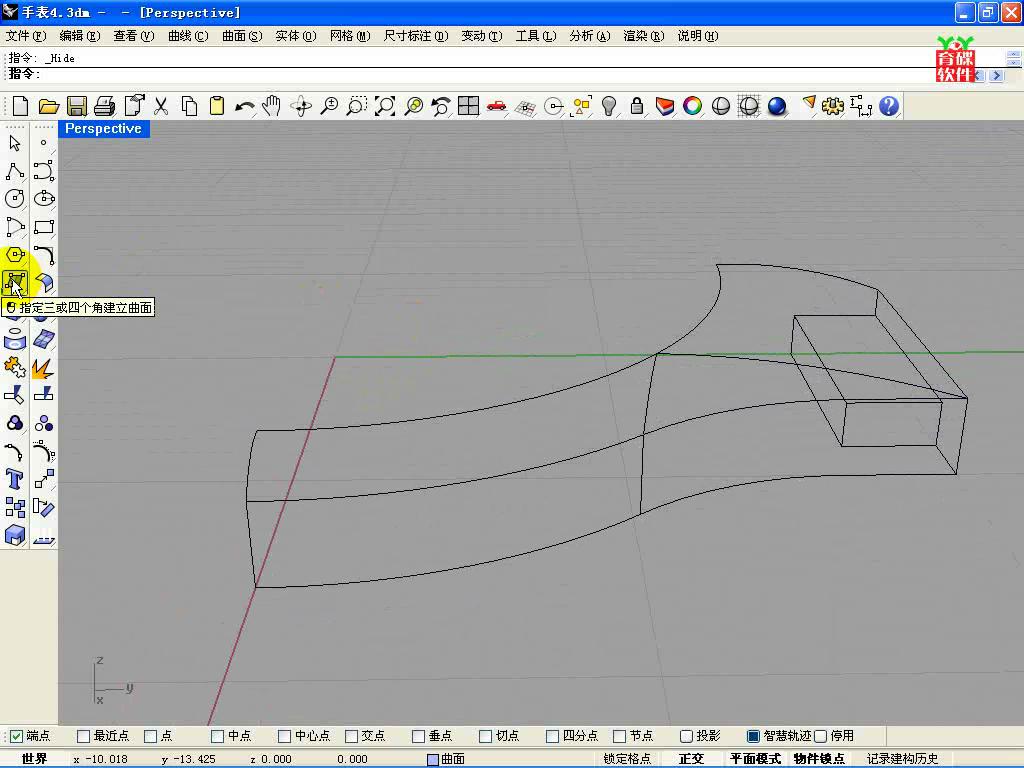This screenshot has height=768, width=1024.
Task: Enable the 交点 osnap checkbox
Action: click(352, 736)
